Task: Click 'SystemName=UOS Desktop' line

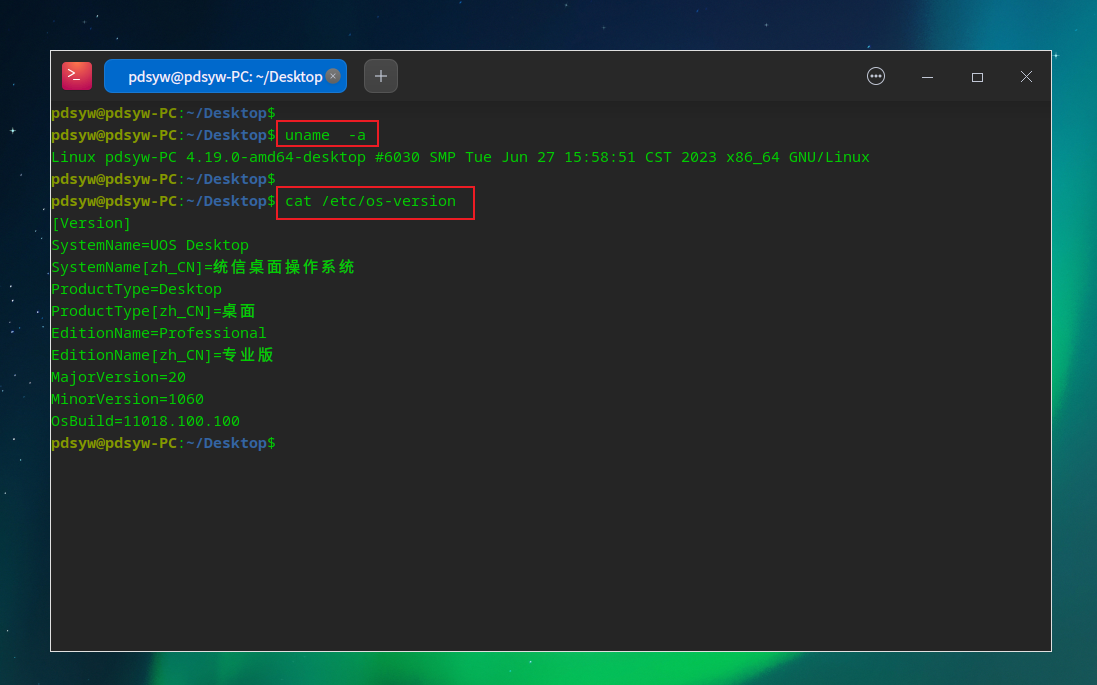Action: point(150,246)
